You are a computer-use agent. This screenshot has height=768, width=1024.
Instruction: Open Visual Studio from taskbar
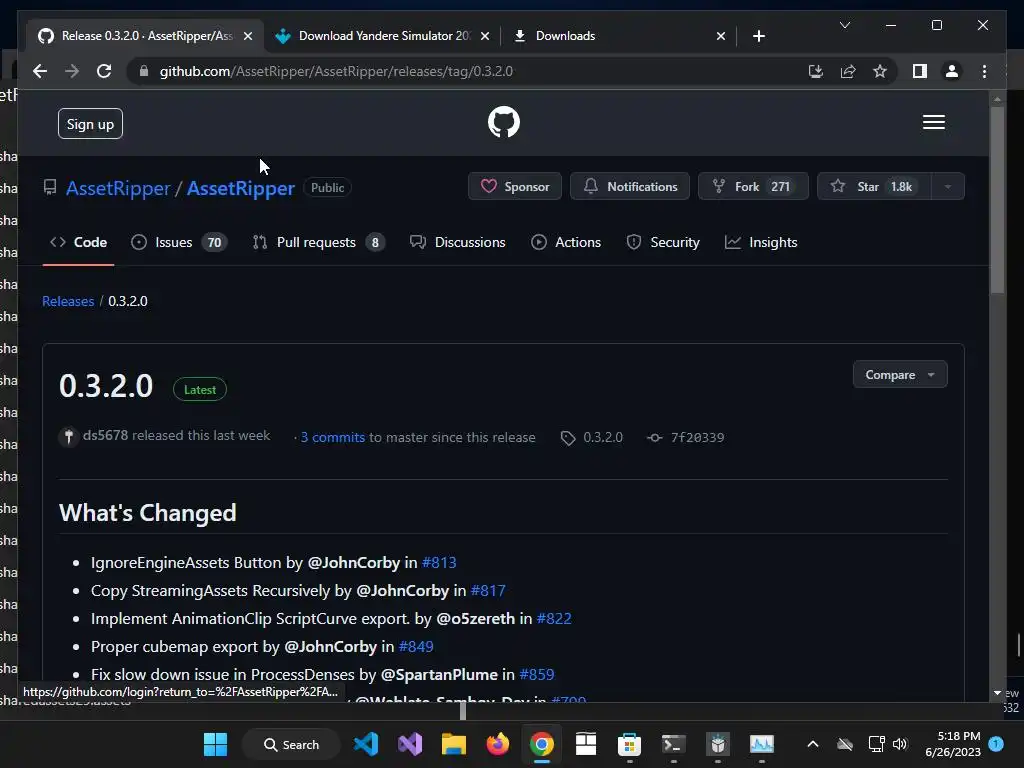[x=410, y=744]
